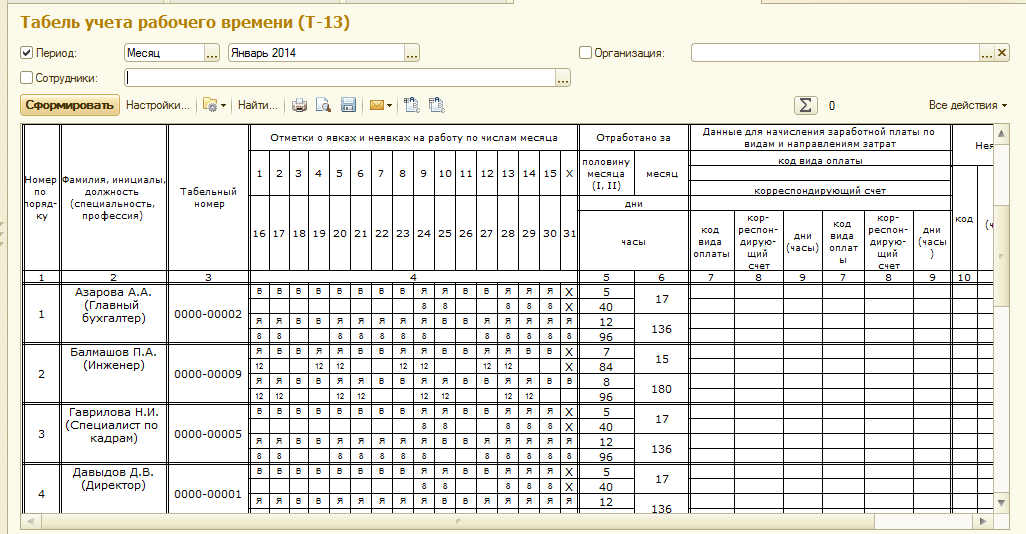
Task: Click the save floppy disk icon
Action: pos(349,105)
